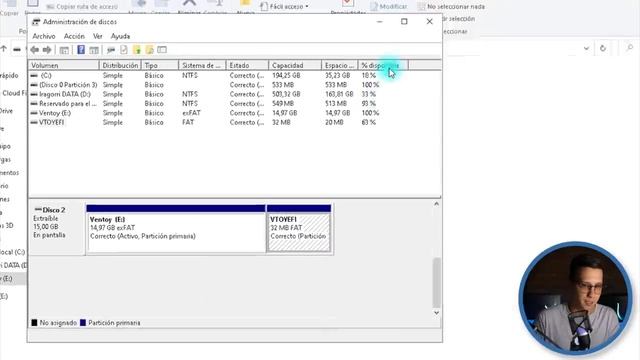Click the dark key-shaped toolbar icon
Viewport: 640px width, 360px height.
pos(111,50)
